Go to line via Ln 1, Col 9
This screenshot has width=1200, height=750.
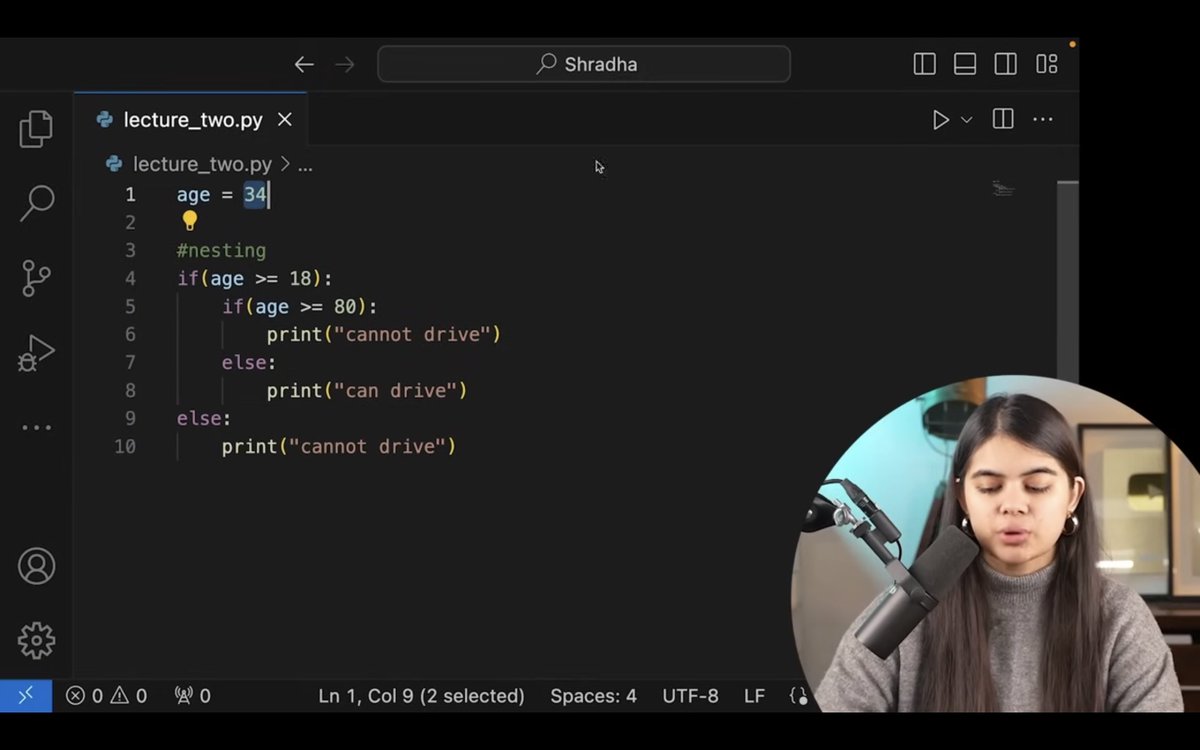pos(421,696)
